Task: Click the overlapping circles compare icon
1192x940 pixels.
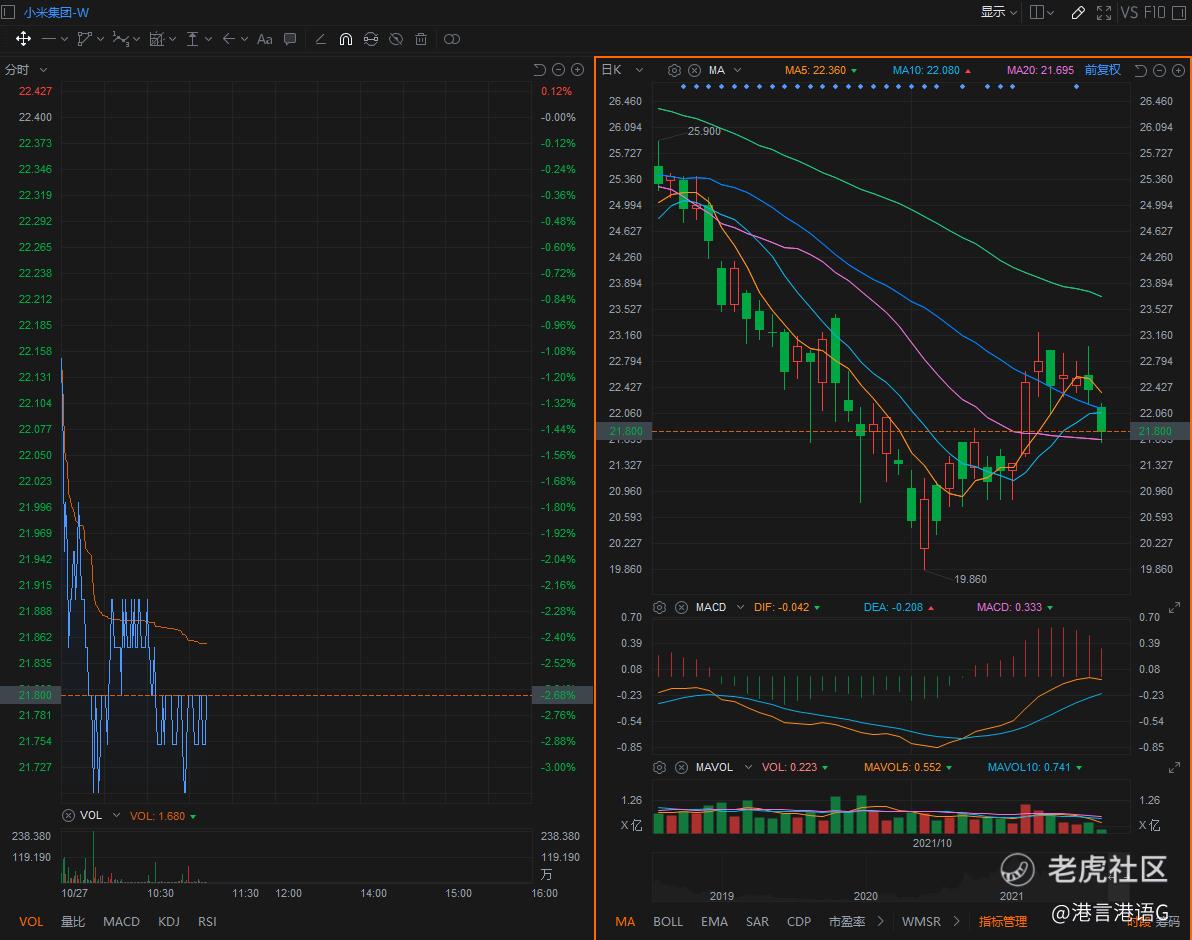Action: [x=452, y=39]
